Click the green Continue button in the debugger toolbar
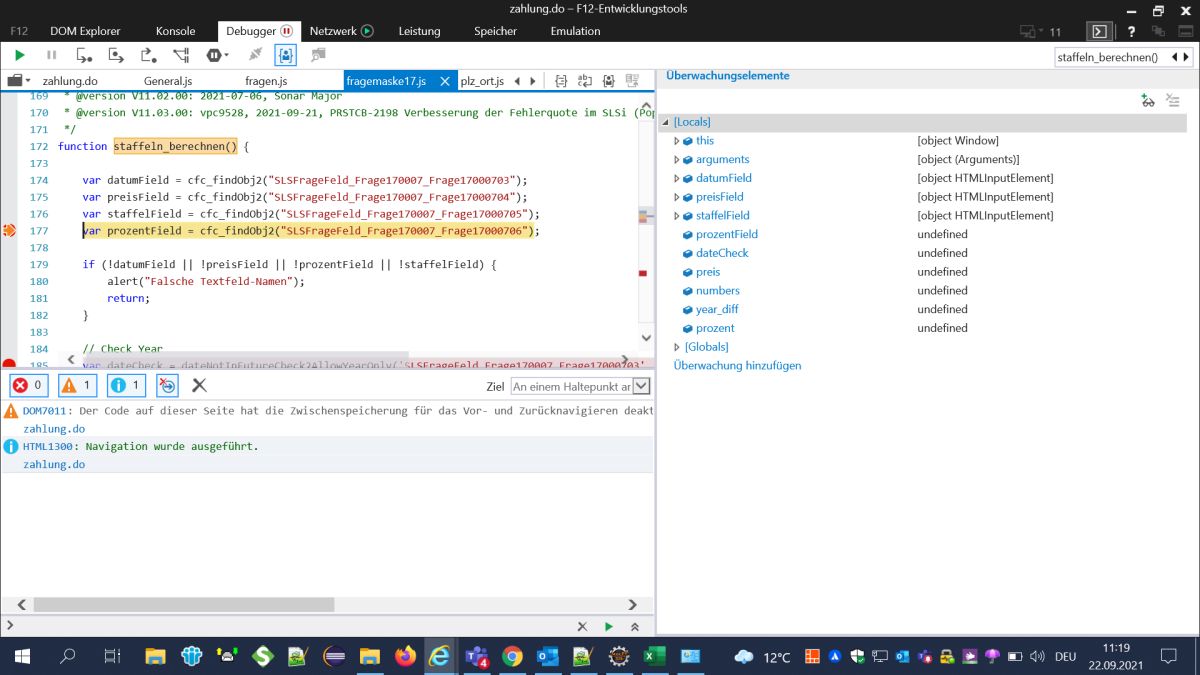The width and height of the screenshot is (1200, 675). click(x=19, y=55)
